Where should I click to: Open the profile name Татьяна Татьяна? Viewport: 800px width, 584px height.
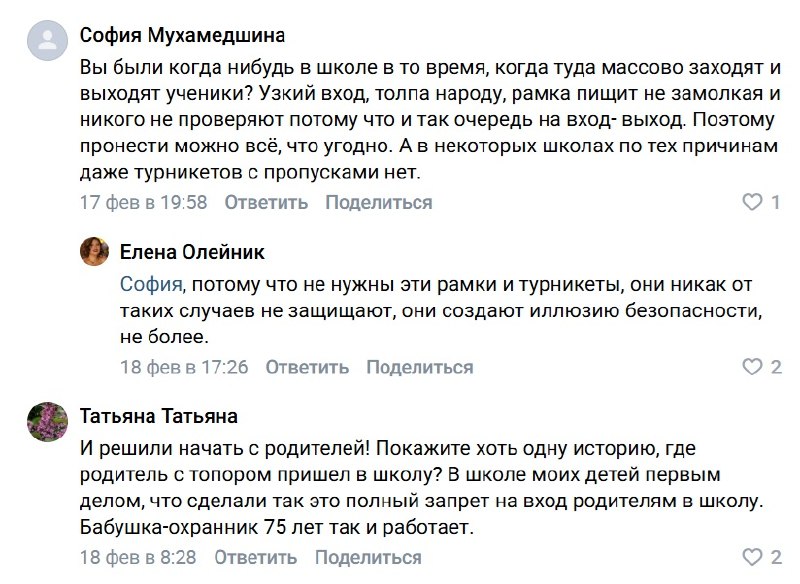(159, 415)
